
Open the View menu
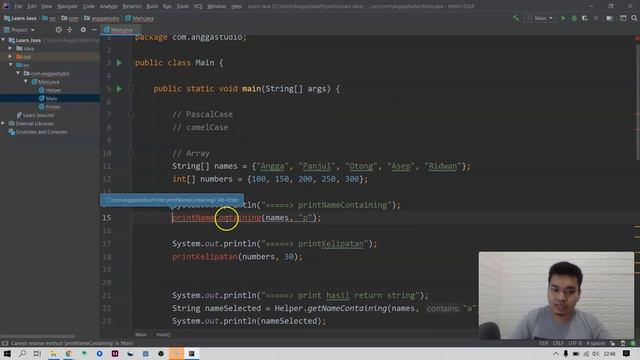tap(47, 6)
